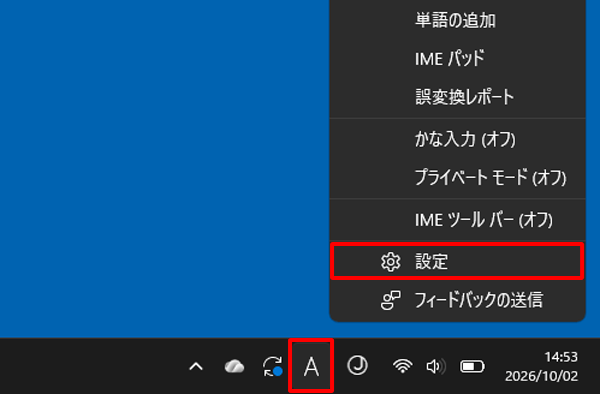
Task: Click the battery status icon
Action: tap(472, 366)
